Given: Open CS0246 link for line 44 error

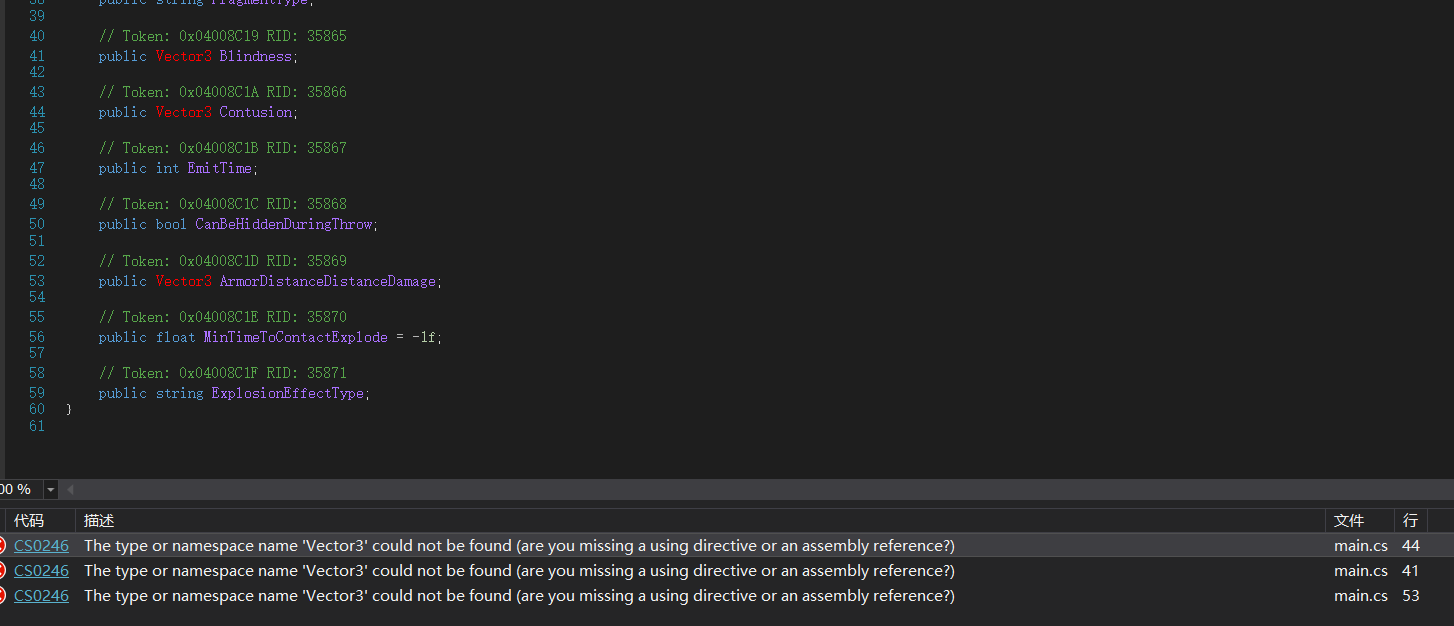Looking at the screenshot, I should (x=41, y=545).
